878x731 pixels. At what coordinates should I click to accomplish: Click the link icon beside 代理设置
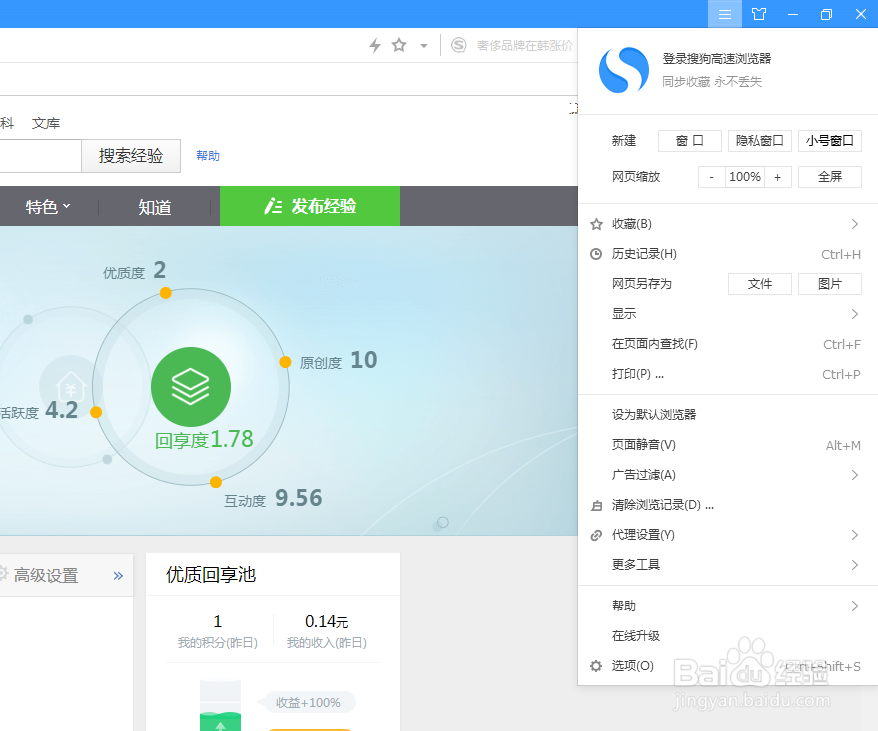(596, 536)
